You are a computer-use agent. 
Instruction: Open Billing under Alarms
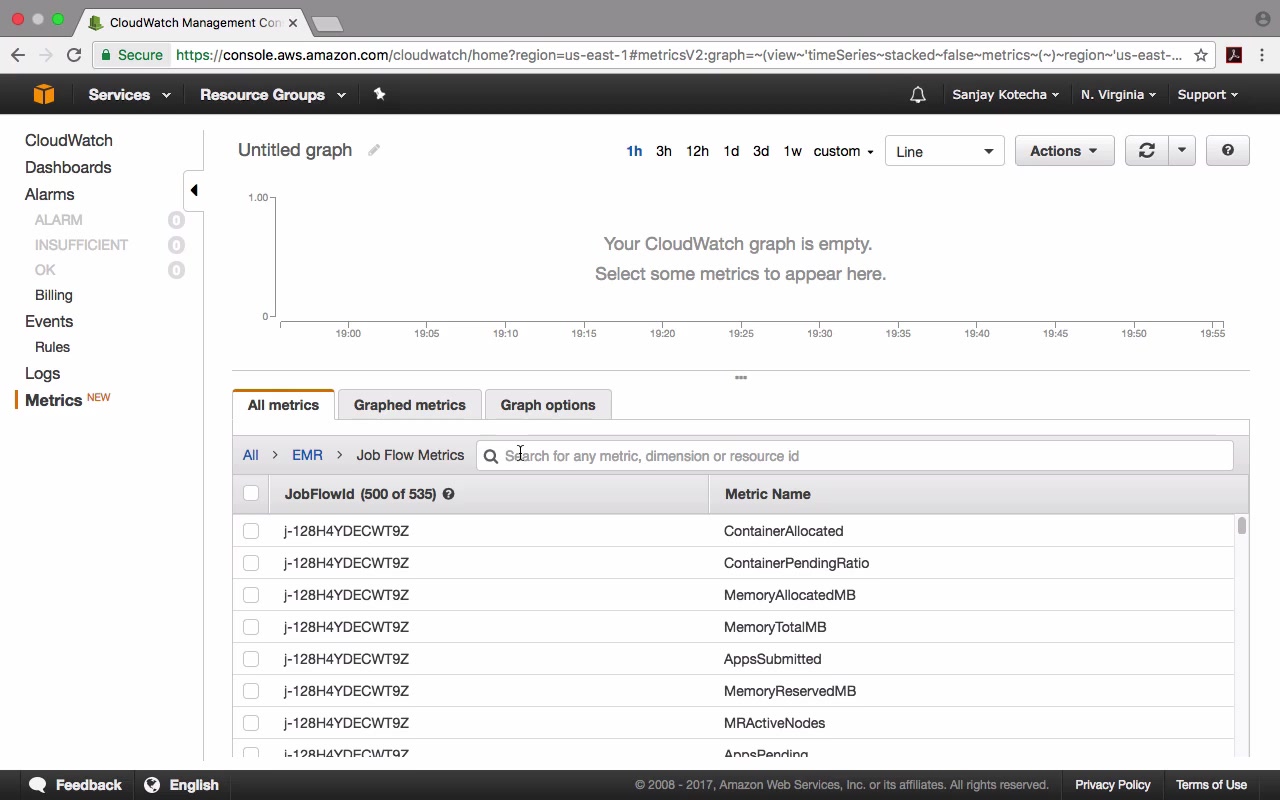coord(54,295)
